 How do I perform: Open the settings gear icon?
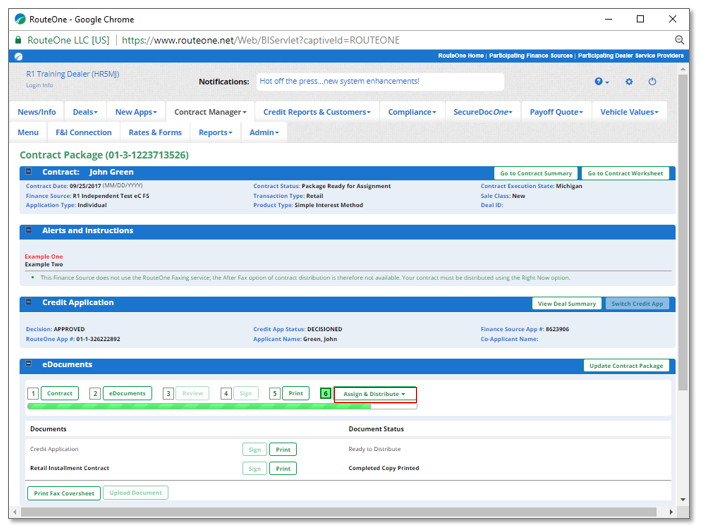(x=629, y=81)
